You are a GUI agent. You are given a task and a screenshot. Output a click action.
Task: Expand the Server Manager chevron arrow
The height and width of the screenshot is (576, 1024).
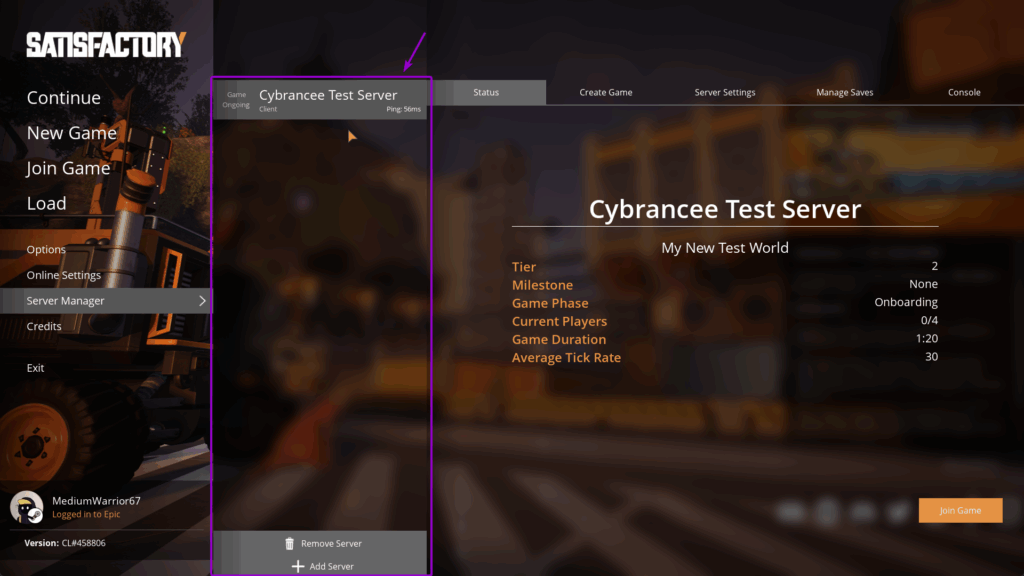(202, 300)
